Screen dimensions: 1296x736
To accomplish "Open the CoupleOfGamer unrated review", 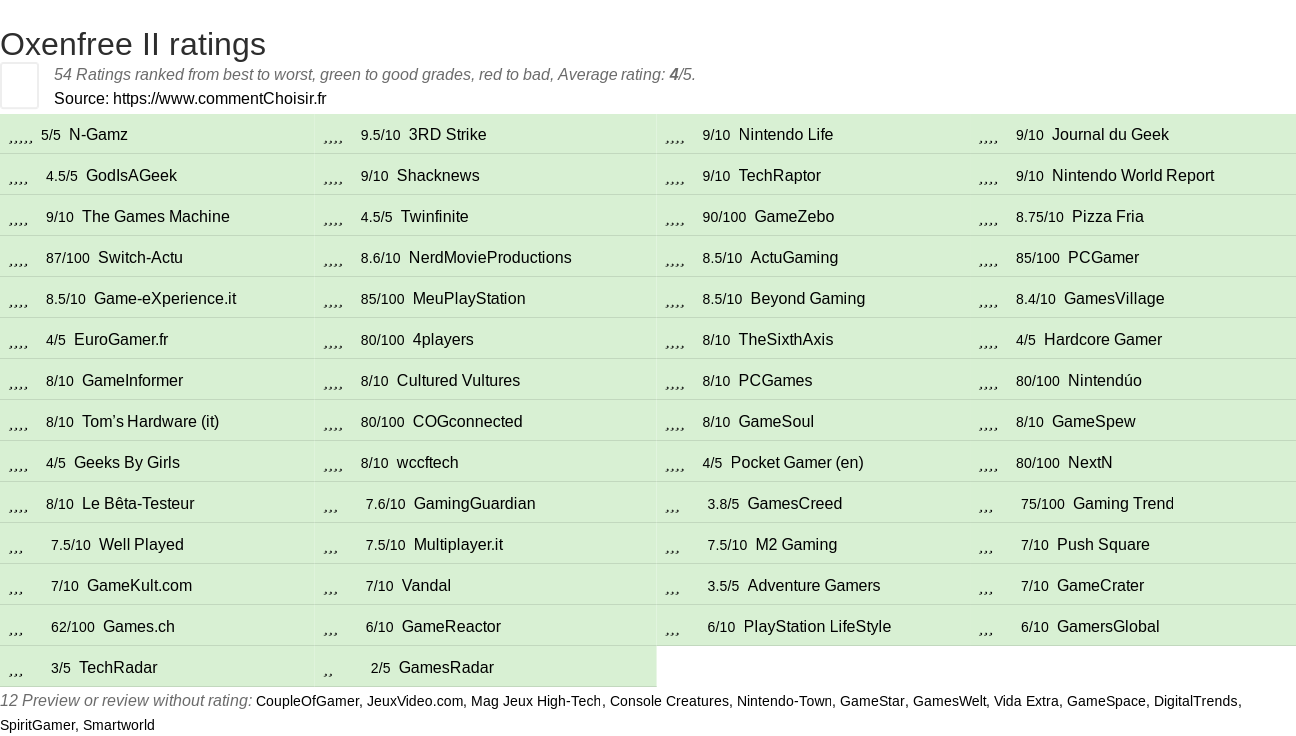I will tap(307, 701).
